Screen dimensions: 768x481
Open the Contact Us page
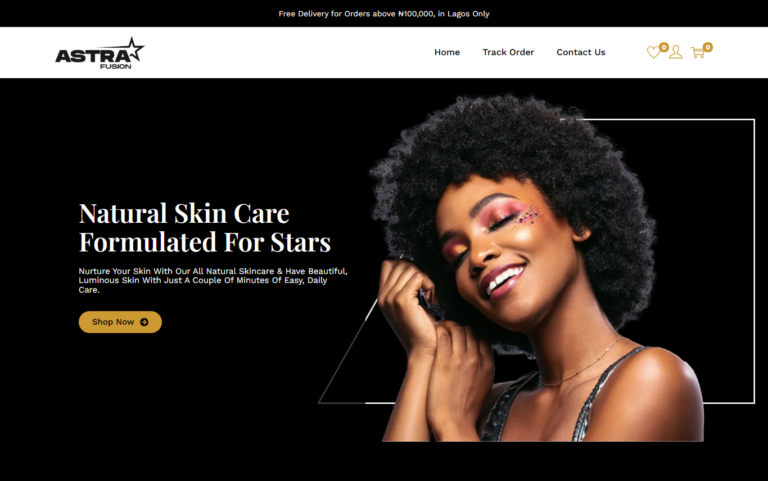(x=580, y=52)
